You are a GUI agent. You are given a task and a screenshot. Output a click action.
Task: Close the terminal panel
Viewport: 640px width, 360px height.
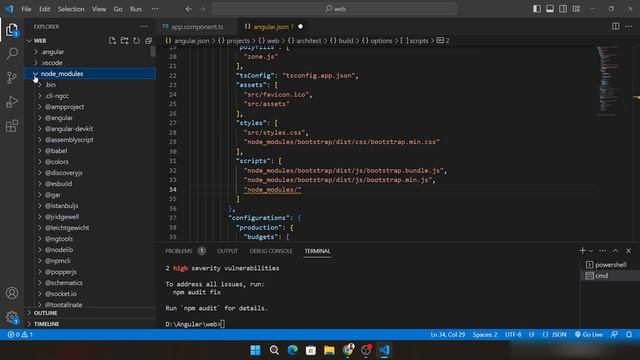coord(629,251)
